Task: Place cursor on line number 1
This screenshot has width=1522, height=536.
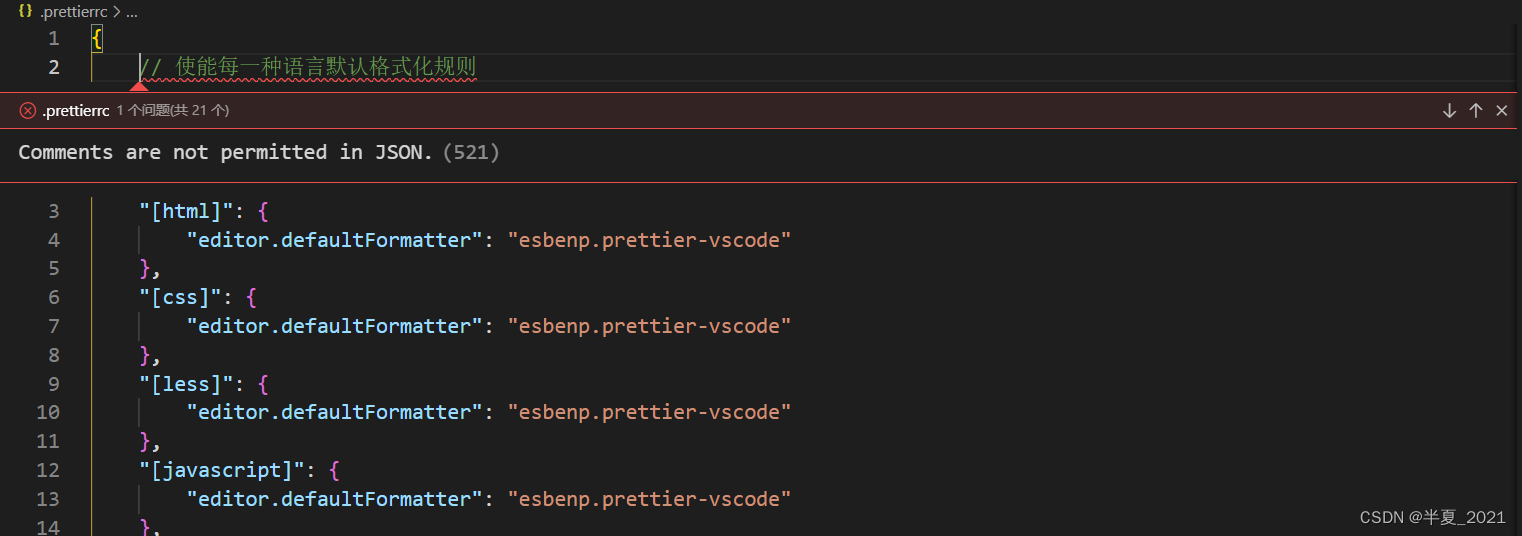Action: tap(54, 39)
